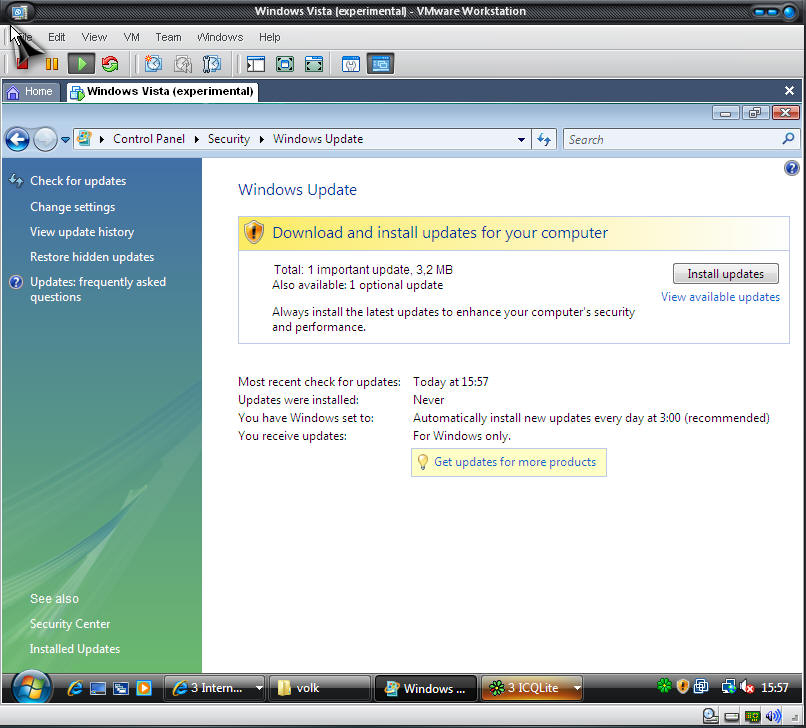Open the VM menu

132,37
